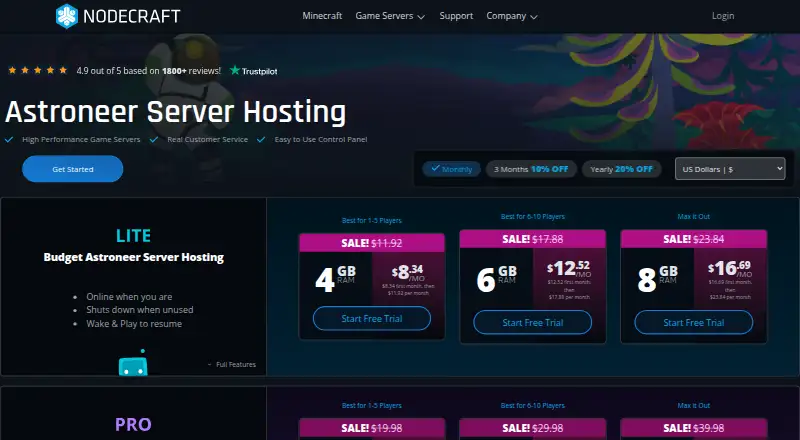Image resolution: width=800 pixels, height=440 pixels.
Task: Click the NODECRAFT brand text
Action: coord(132,16)
